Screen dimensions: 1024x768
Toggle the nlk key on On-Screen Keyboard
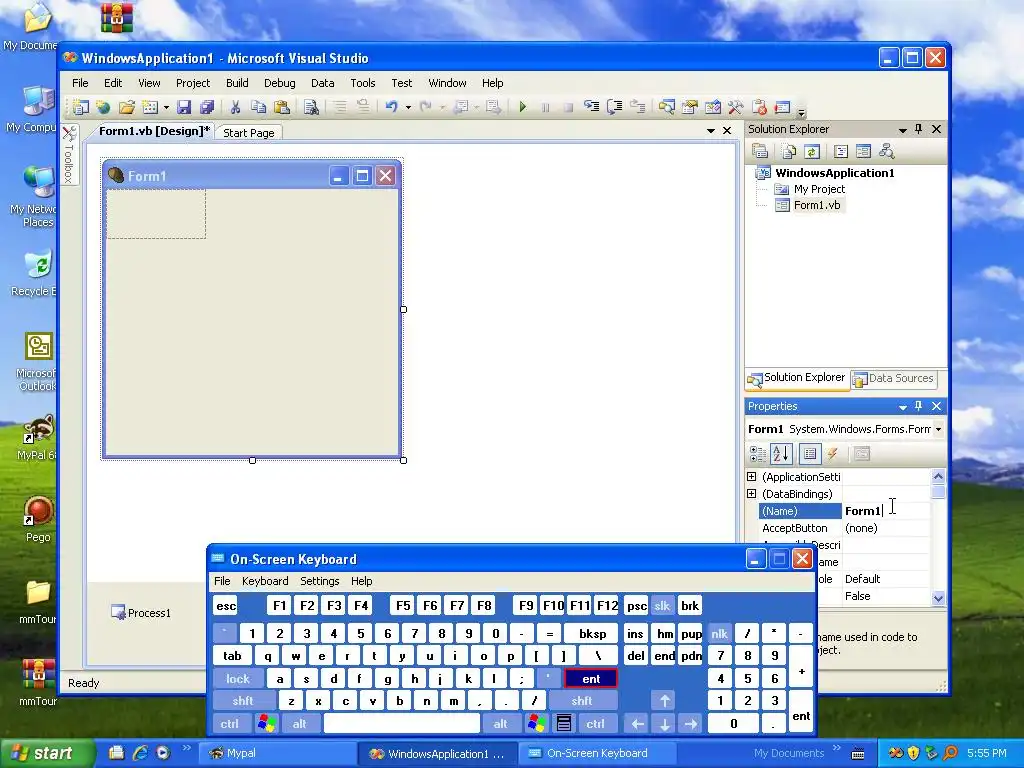tap(719, 633)
